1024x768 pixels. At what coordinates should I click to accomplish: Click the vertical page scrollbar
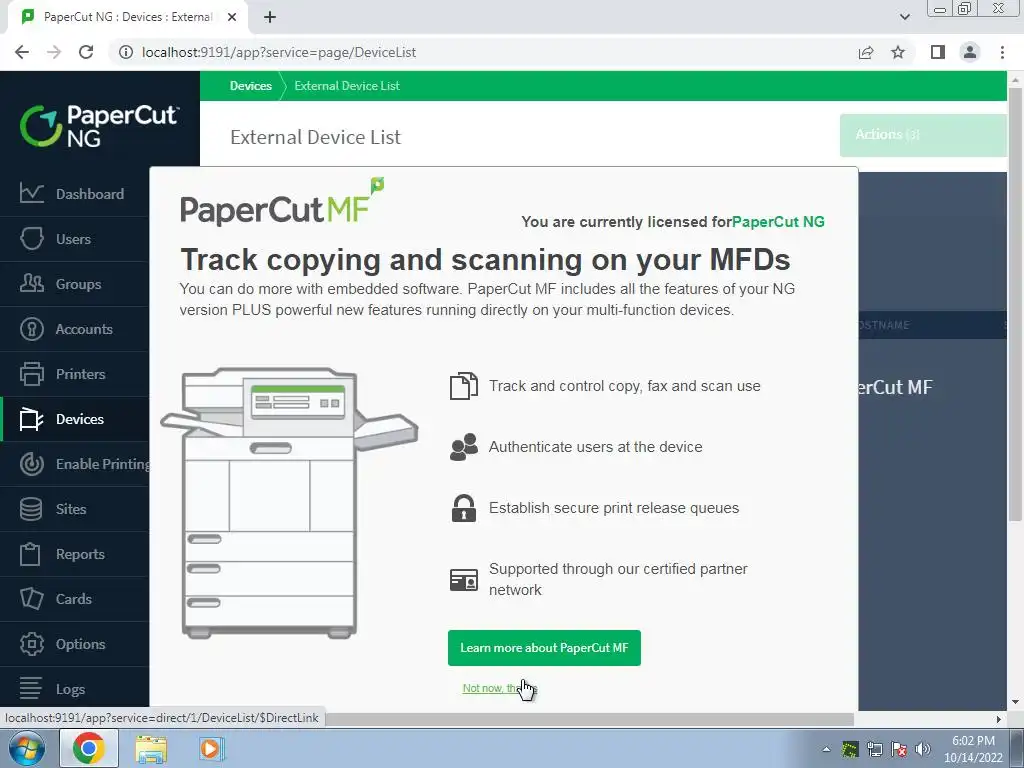[1015, 304]
